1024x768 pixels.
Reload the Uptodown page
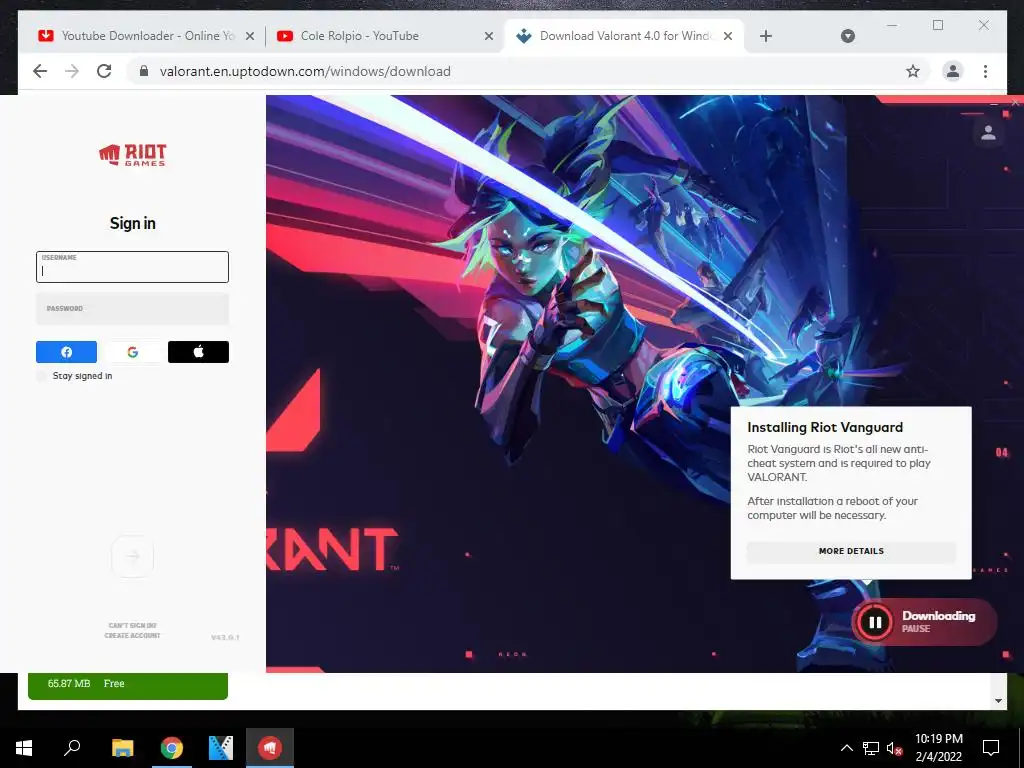(x=104, y=71)
